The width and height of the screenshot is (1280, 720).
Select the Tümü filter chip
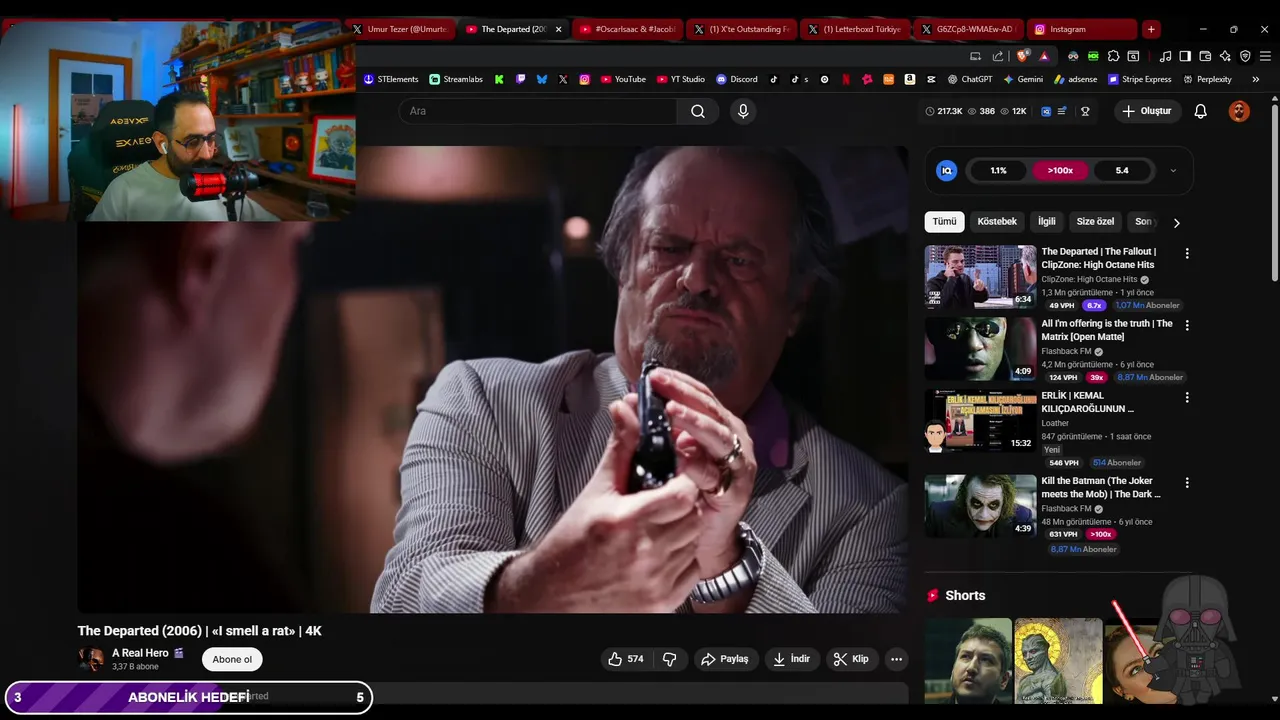pyautogui.click(x=944, y=221)
